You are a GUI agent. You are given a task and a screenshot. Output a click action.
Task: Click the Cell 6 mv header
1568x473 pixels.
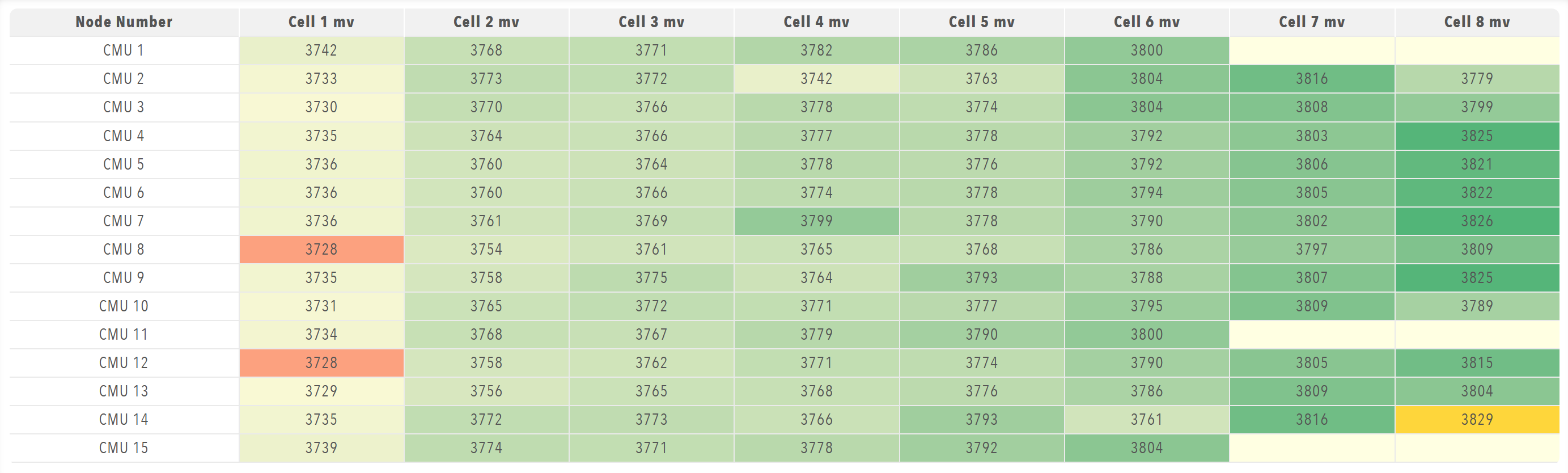[x=1146, y=22]
